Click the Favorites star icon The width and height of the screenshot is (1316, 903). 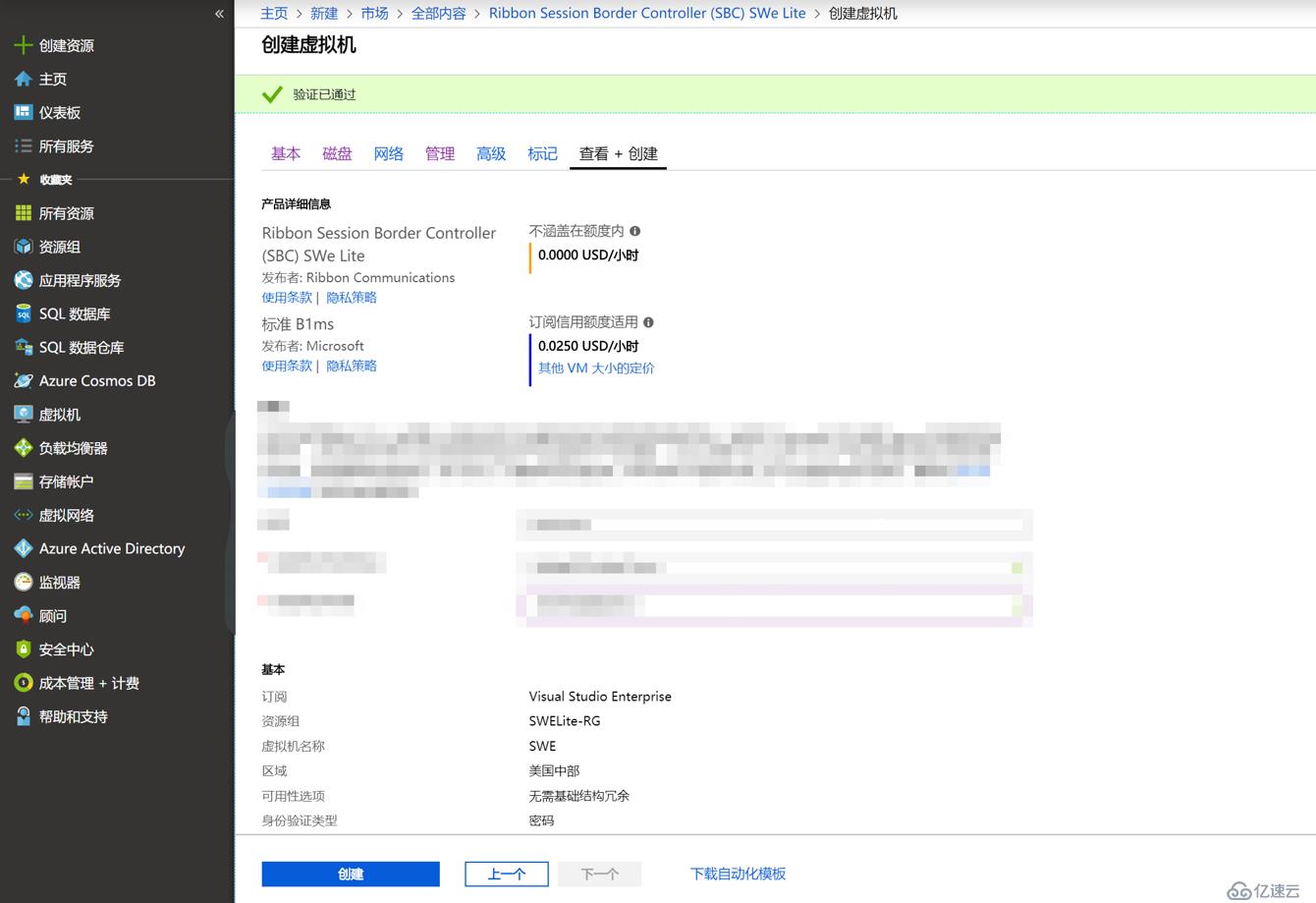24,179
